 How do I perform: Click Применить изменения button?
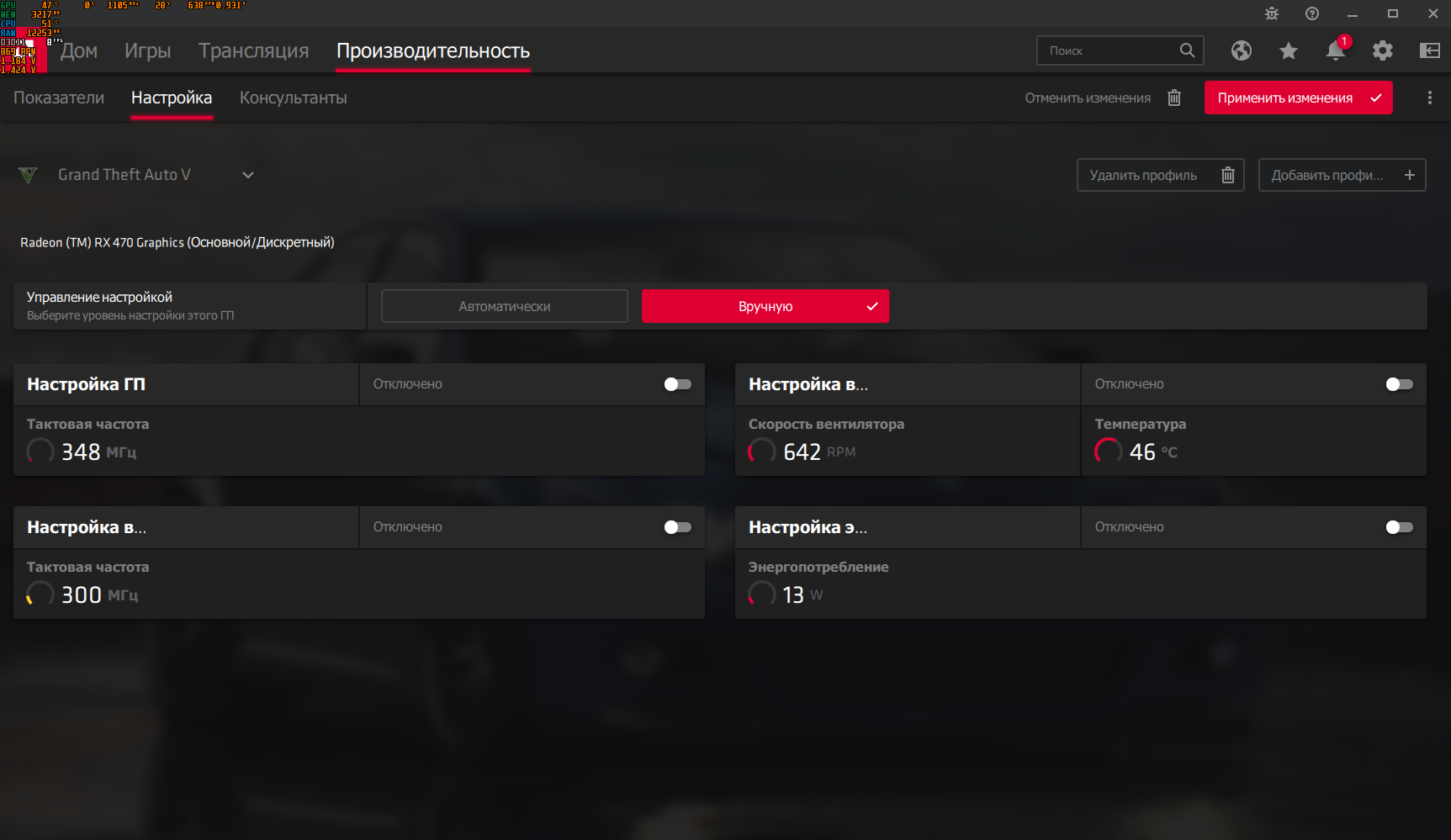coord(1299,98)
